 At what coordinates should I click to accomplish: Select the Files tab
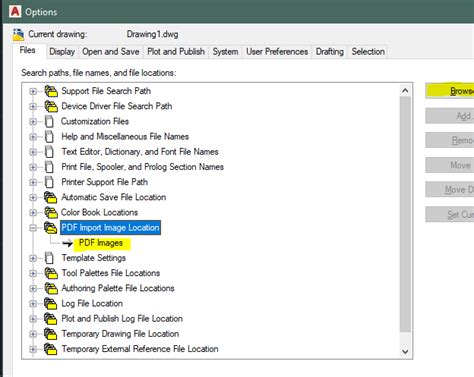click(x=28, y=51)
